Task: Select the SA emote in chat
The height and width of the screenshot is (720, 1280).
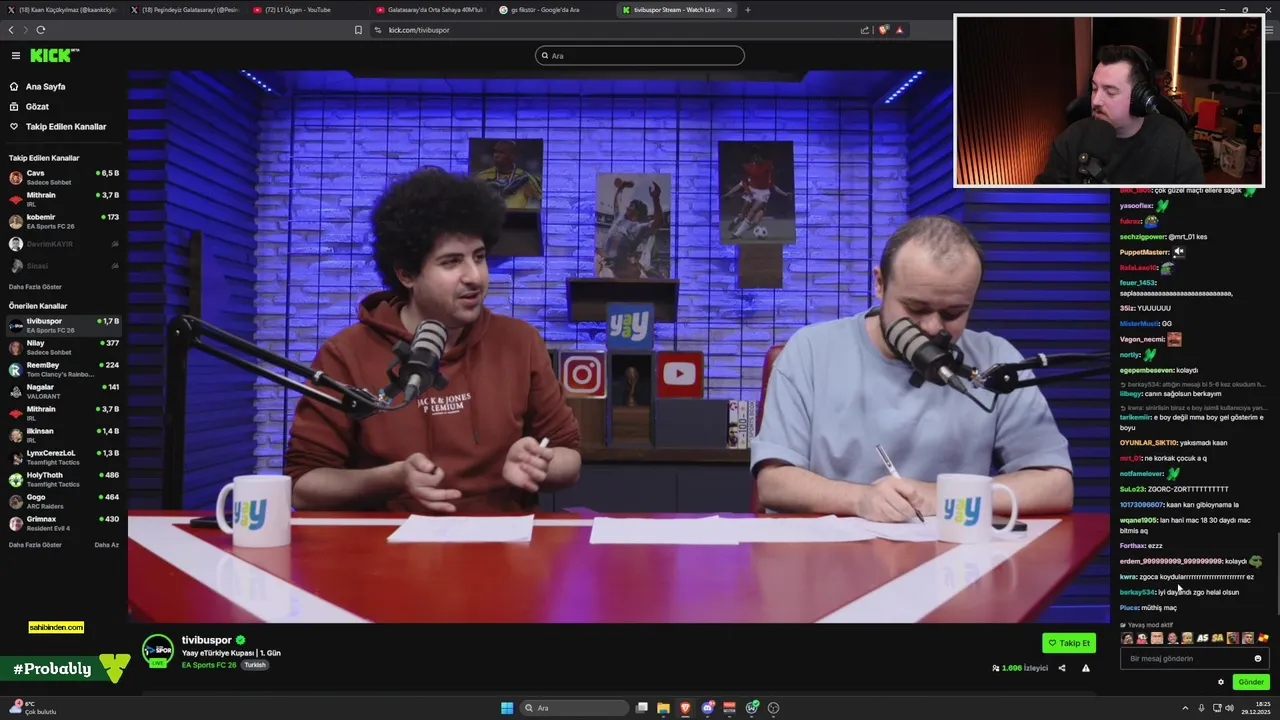Action: click(1218, 638)
